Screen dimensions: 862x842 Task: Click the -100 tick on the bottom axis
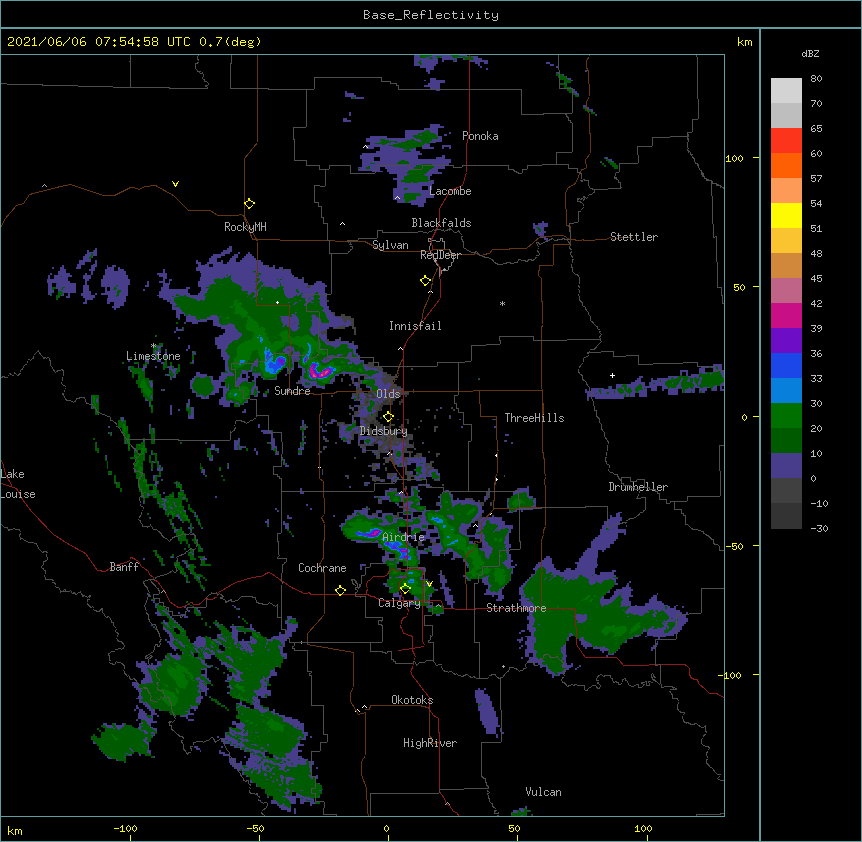click(x=125, y=828)
